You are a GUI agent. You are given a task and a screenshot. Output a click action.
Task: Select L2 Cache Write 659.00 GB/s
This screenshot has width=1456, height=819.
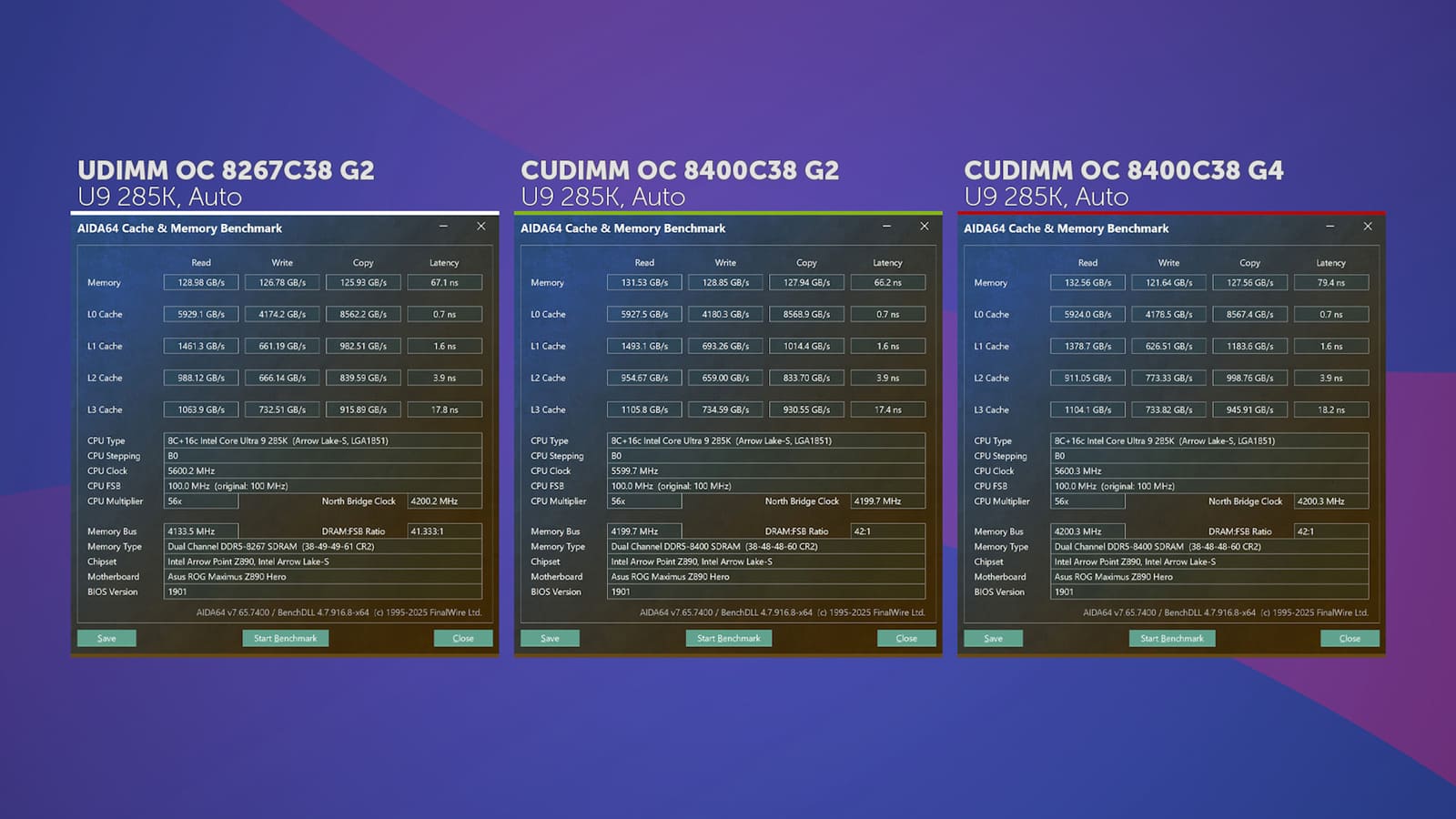725,378
